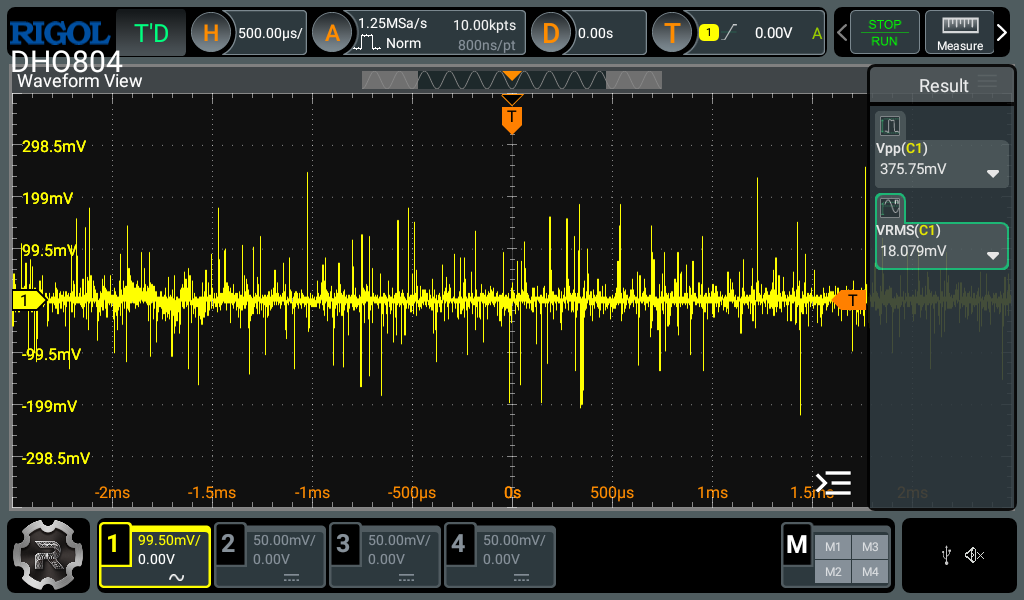Enable channel 3
Viewport: 1024px width, 600px height.
pyautogui.click(x=386, y=555)
